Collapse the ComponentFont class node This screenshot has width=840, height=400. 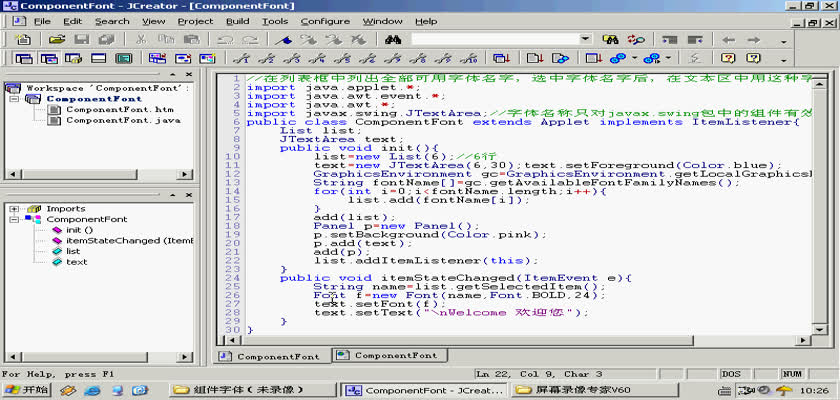pos(13,219)
